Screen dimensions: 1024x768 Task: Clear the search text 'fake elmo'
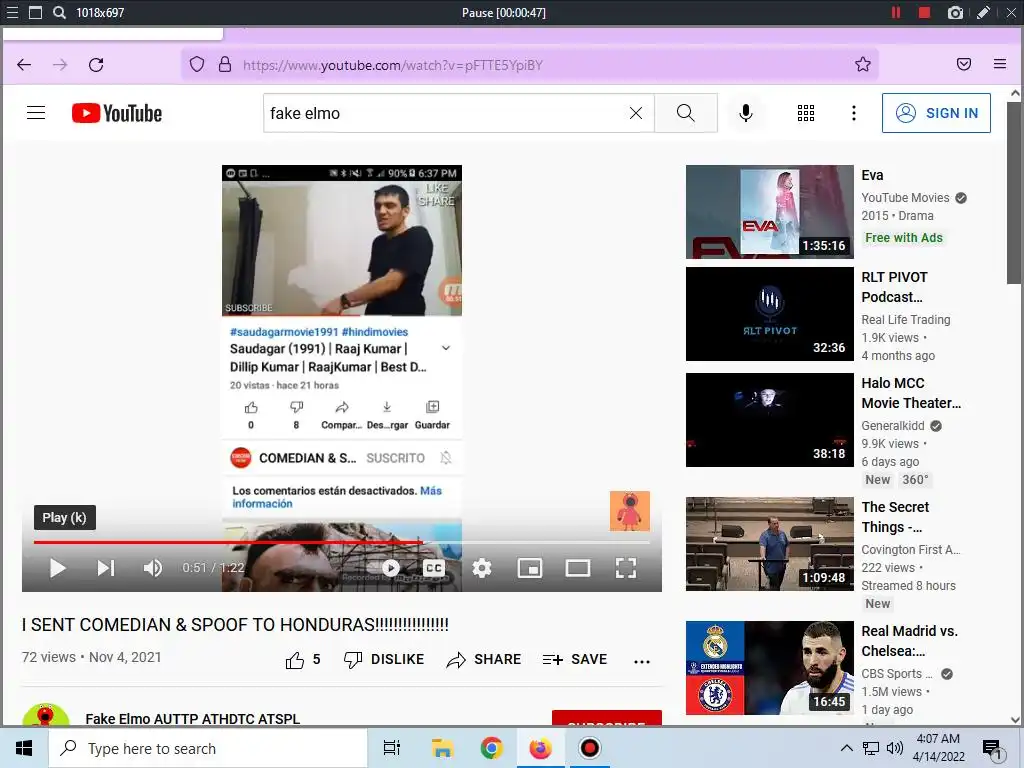point(635,113)
